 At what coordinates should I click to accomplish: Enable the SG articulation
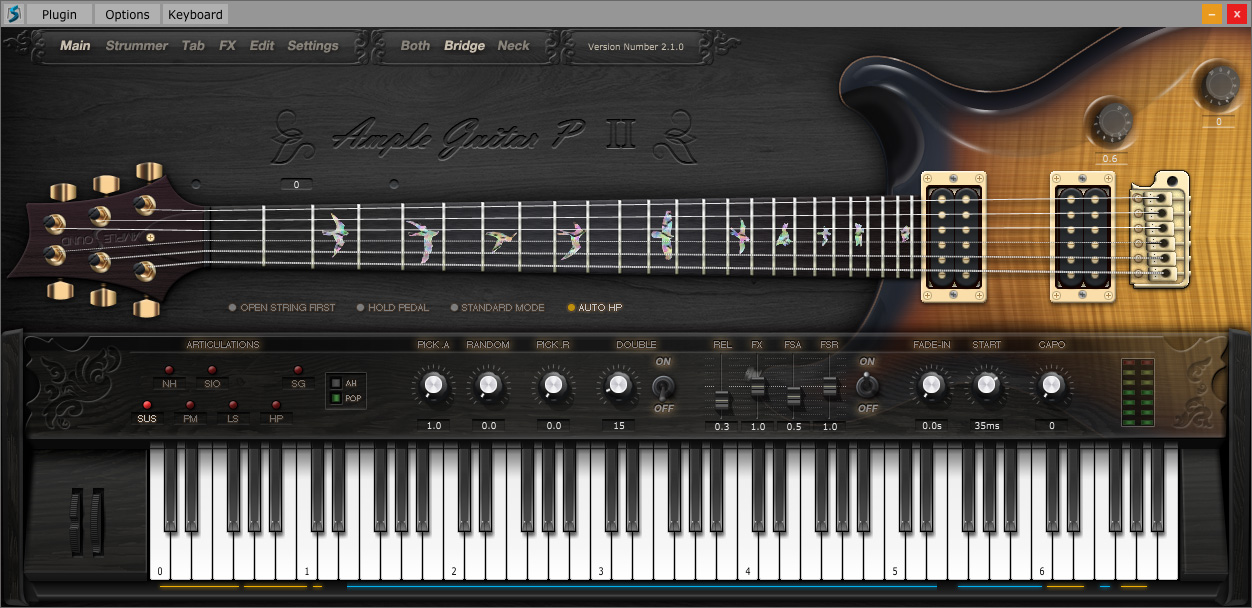coord(298,377)
